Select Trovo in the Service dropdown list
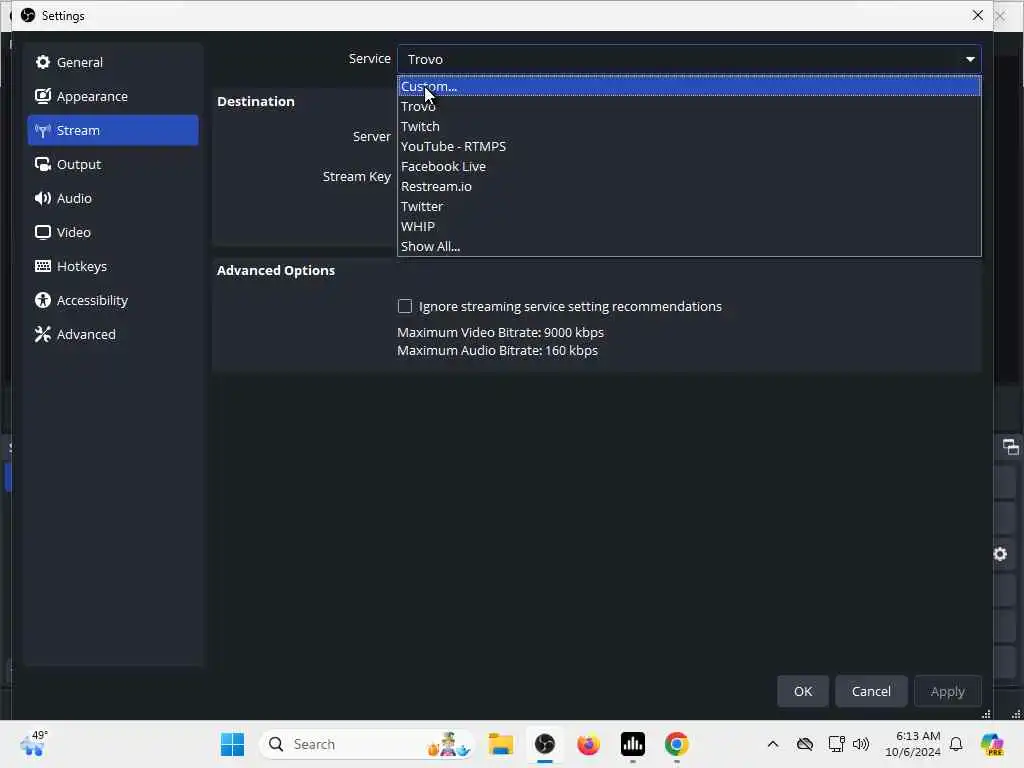 click(x=689, y=106)
